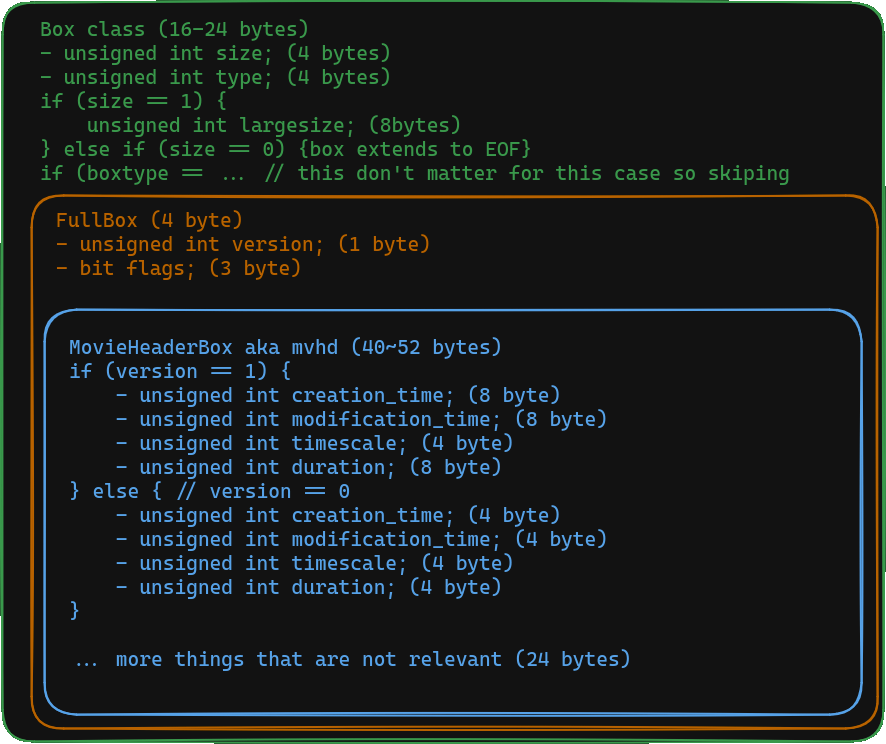The width and height of the screenshot is (886, 744).
Task: Click the 8 byte creation_time line
Action: tap(338, 395)
